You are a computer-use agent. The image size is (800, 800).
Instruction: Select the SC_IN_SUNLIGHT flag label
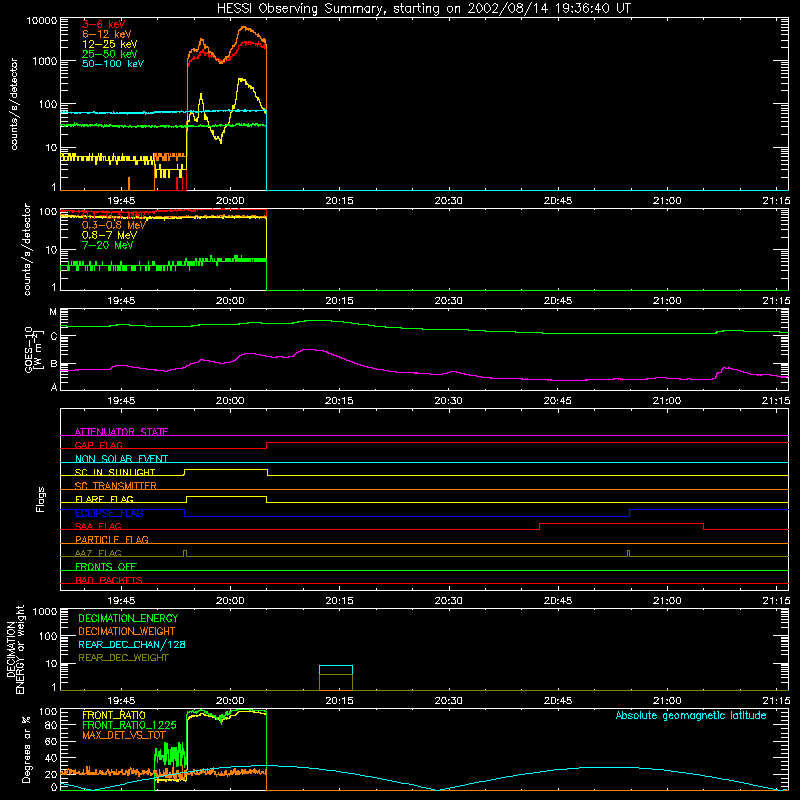point(115,472)
